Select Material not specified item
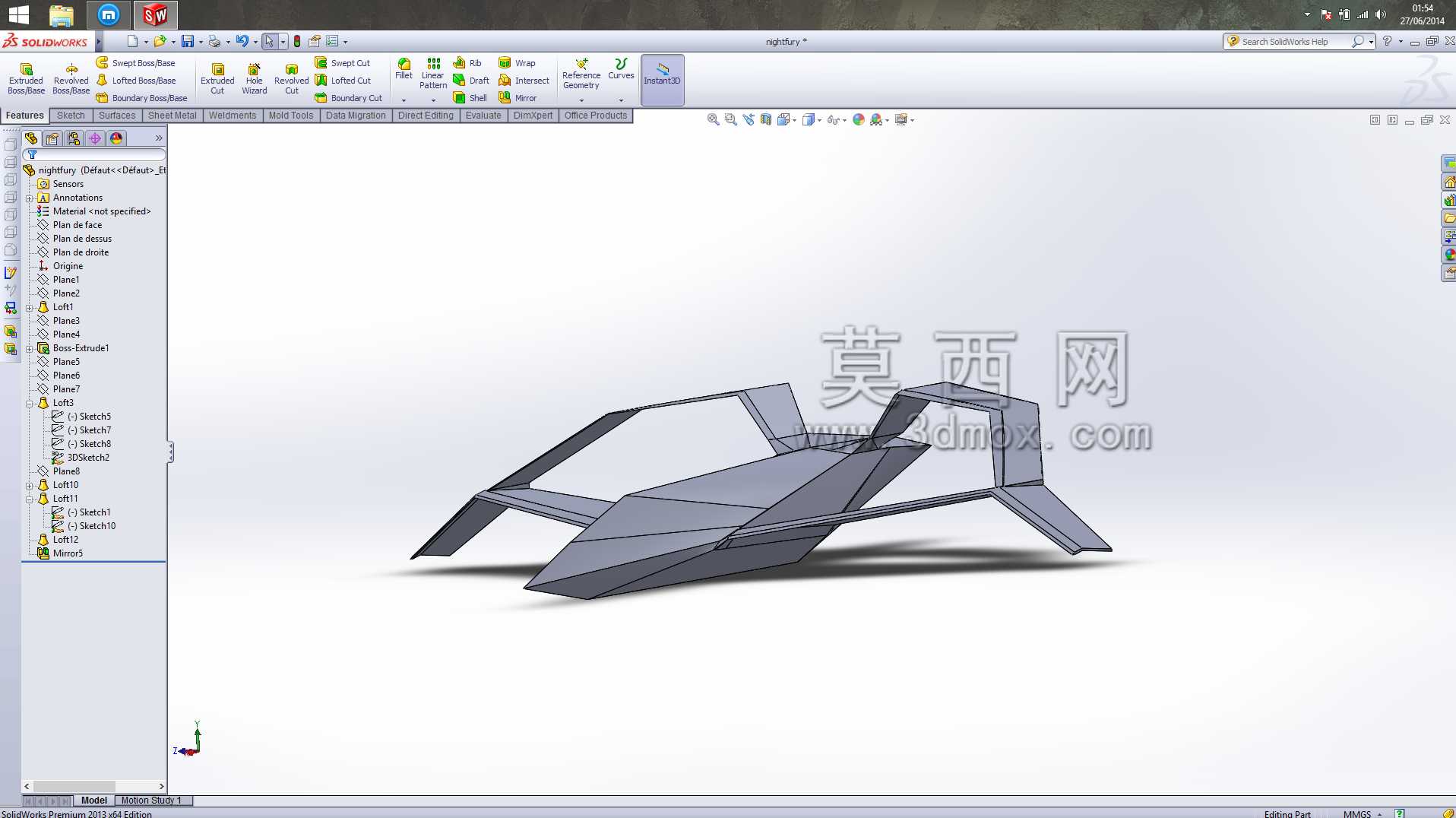 tap(94, 211)
